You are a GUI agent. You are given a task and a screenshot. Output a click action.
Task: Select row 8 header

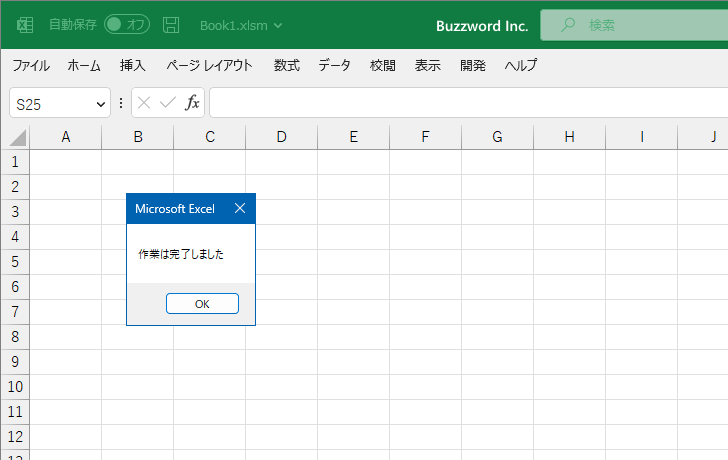coord(15,337)
